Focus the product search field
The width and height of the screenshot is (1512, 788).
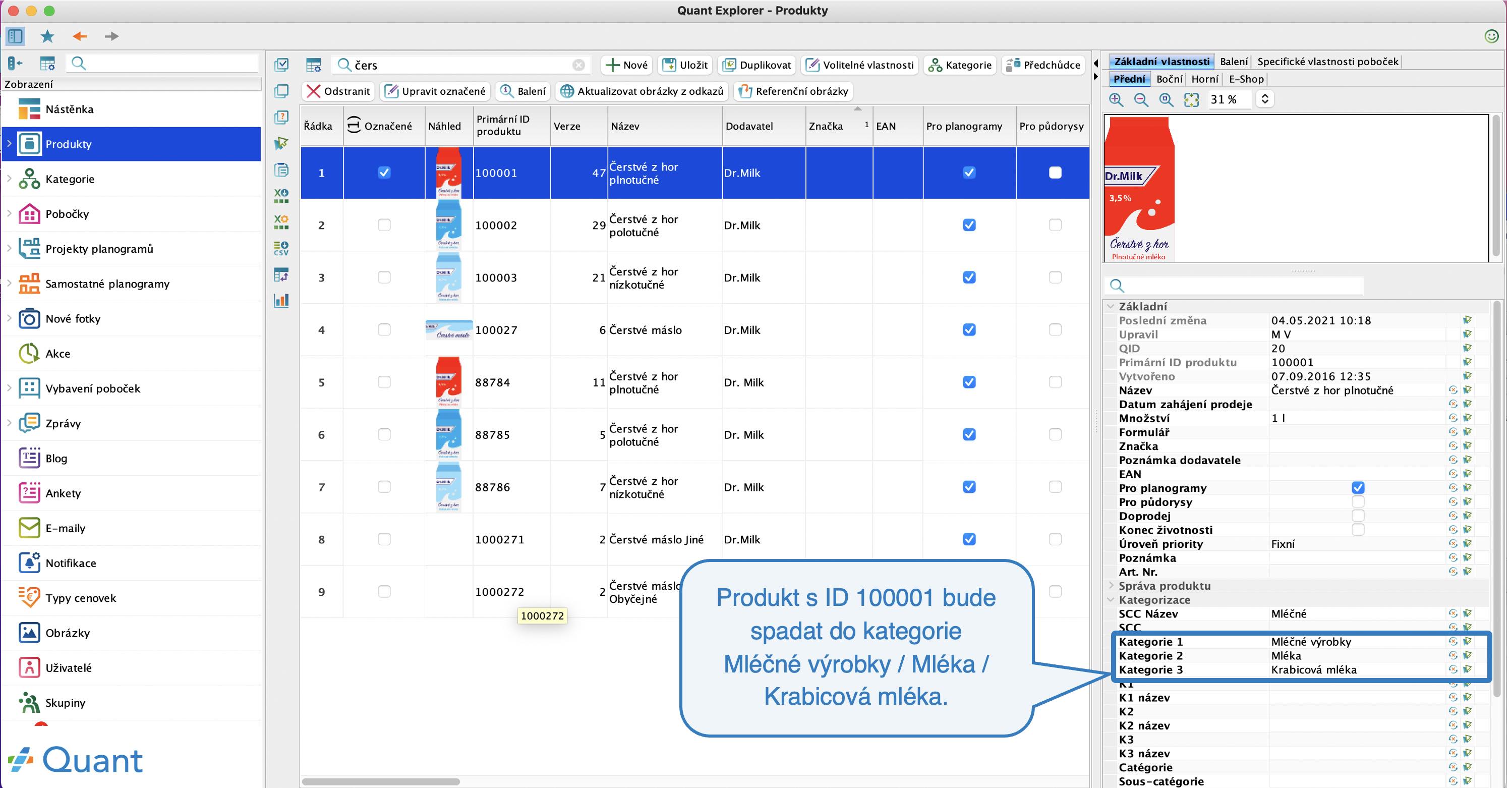(x=461, y=65)
